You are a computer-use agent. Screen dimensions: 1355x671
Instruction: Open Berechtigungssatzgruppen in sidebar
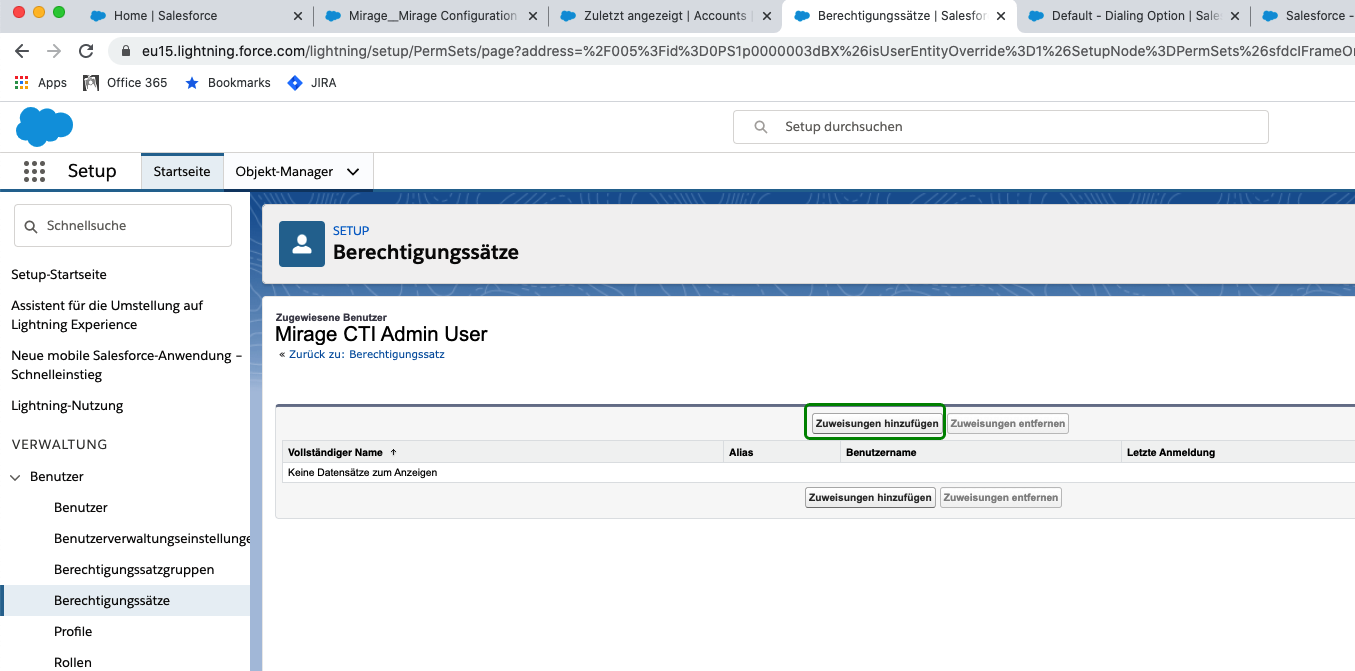[134, 570]
